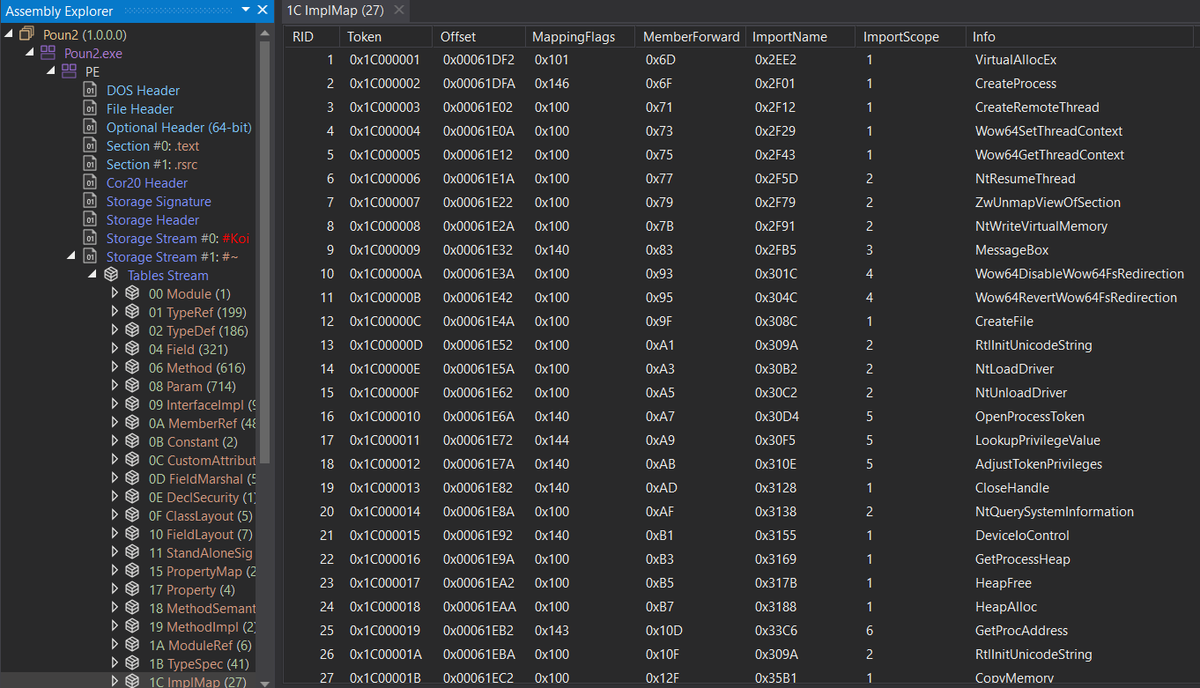1200x688 pixels.
Task: Sort by the RID column header
Action: pos(312,37)
